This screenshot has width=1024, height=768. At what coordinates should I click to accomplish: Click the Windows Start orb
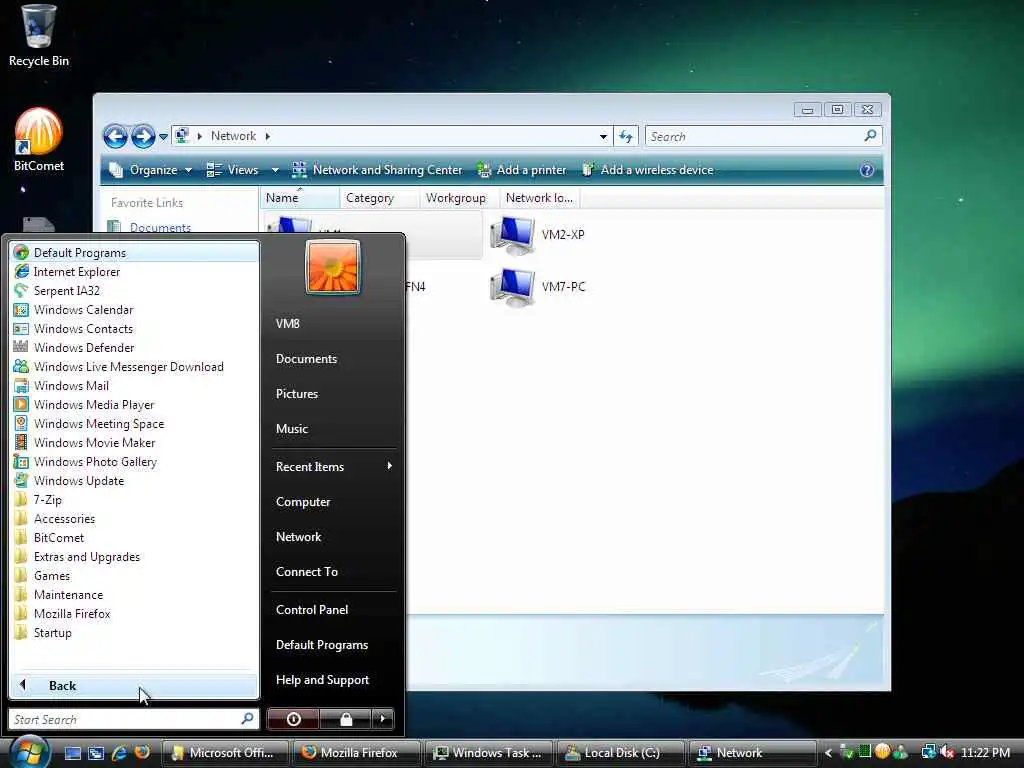(29, 751)
